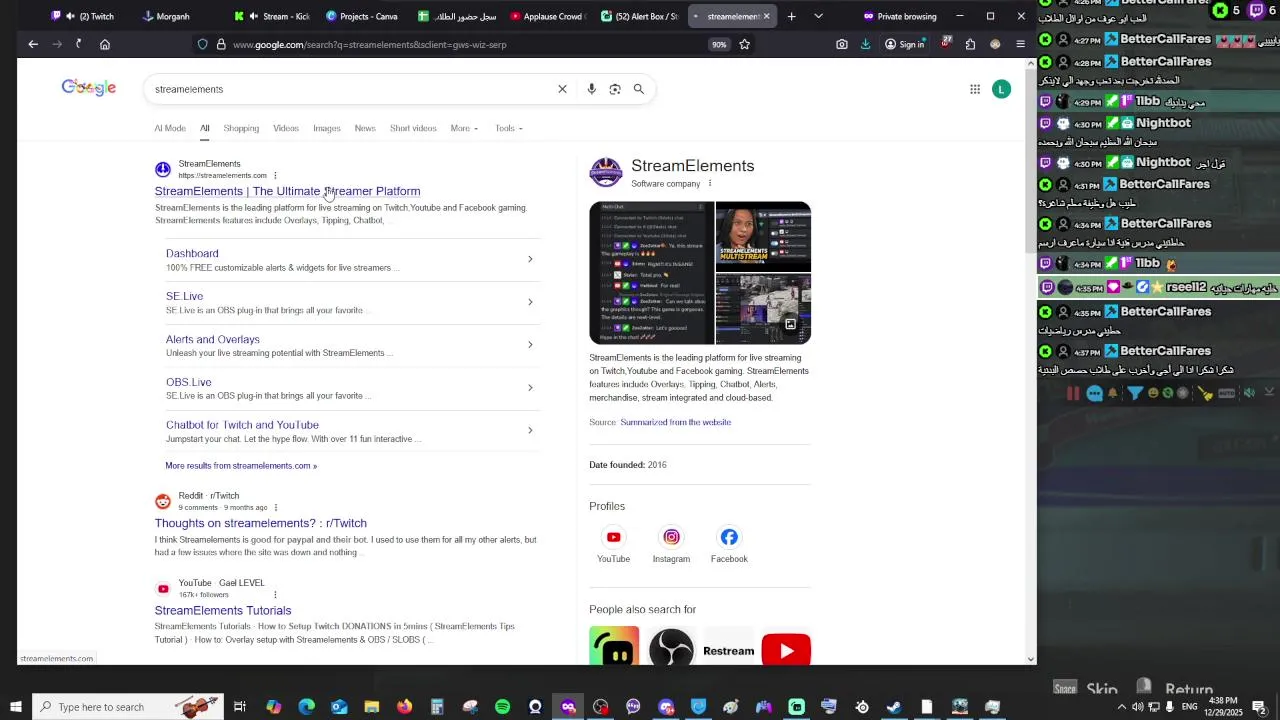The width and height of the screenshot is (1280, 720).
Task: Open the Alerts and Overlays sitelink chevron
Action: click(530, 345)
